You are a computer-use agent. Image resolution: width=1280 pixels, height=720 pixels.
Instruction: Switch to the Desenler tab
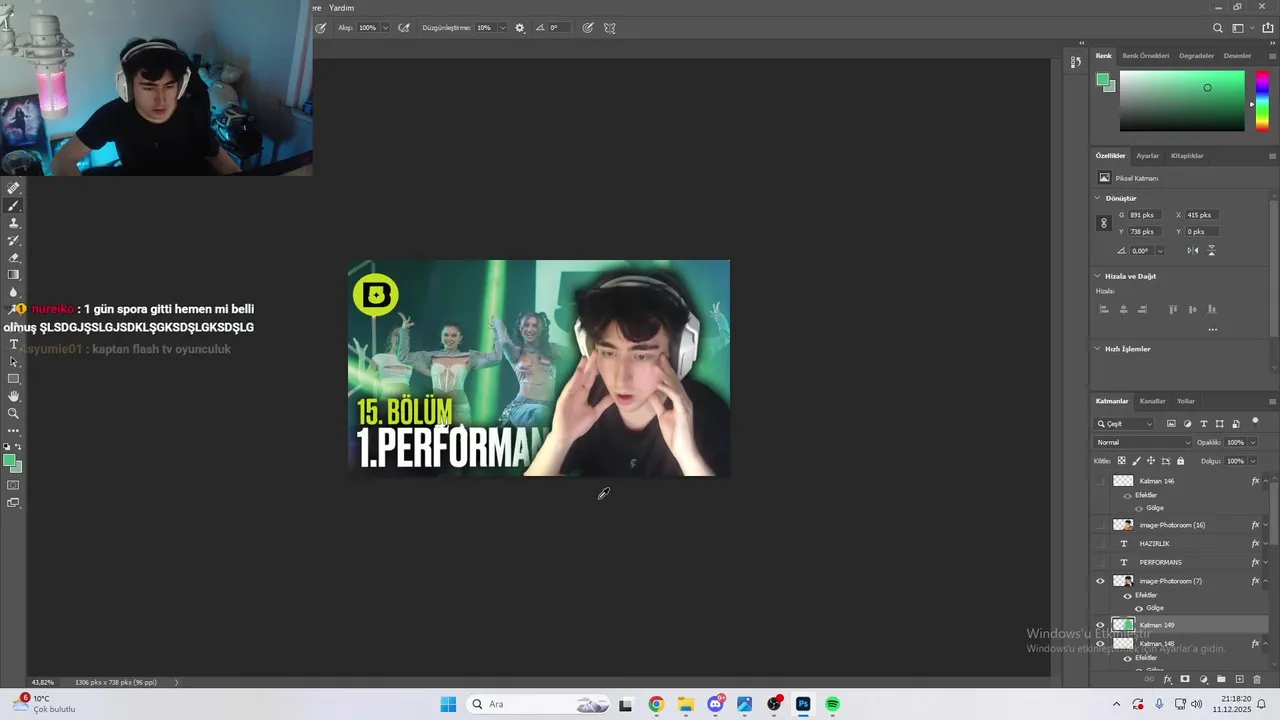point(1237,56)
